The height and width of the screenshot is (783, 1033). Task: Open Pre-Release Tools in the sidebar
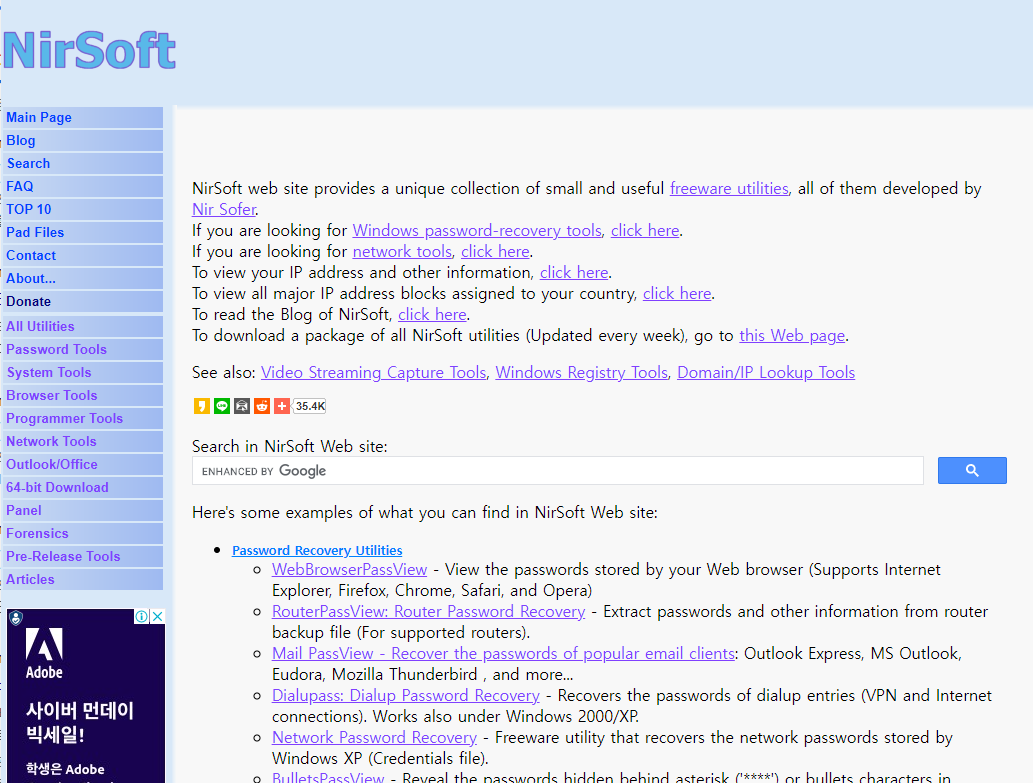click(x=83, y=557)
